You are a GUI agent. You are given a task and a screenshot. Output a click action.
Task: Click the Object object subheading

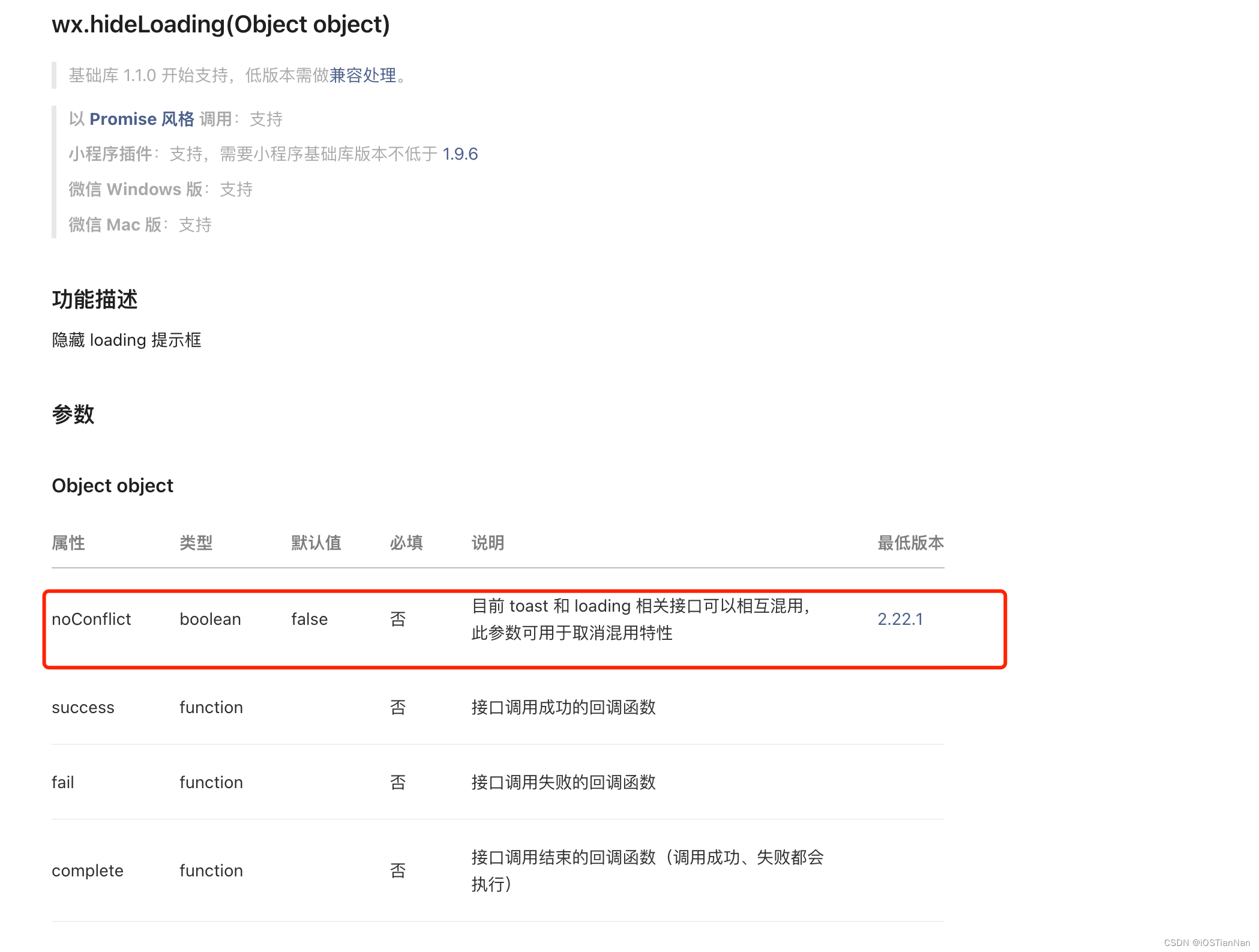(x=113, y=486)
